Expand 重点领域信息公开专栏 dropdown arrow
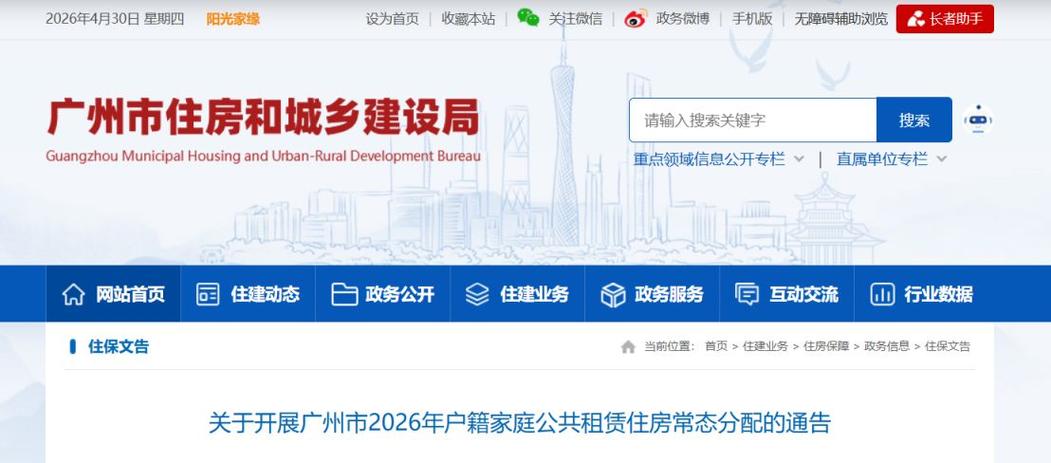Screen dimensions: 1051x463 point(798,159)
